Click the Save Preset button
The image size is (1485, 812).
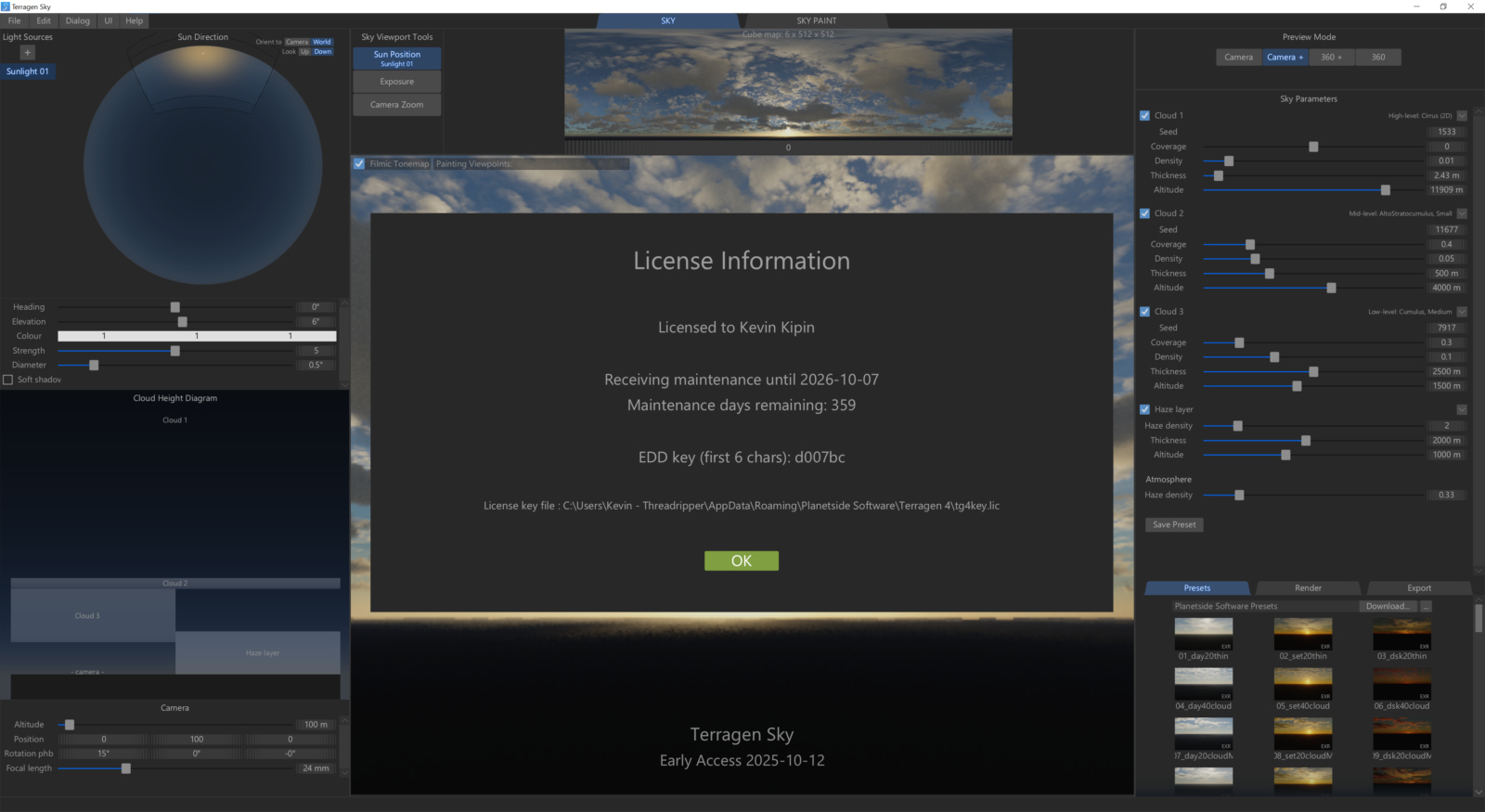point(1174,524)
